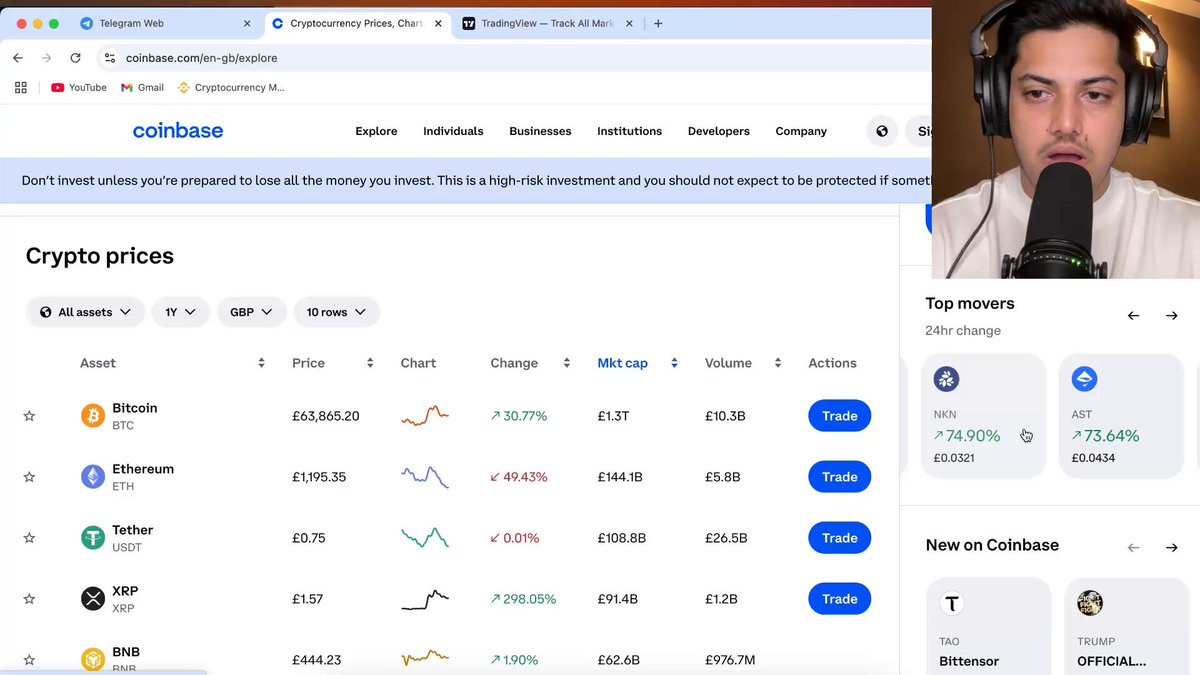Star Ethereum to watchlist
This screenshot has height=675, width=1200.
[x=29, y=477]
